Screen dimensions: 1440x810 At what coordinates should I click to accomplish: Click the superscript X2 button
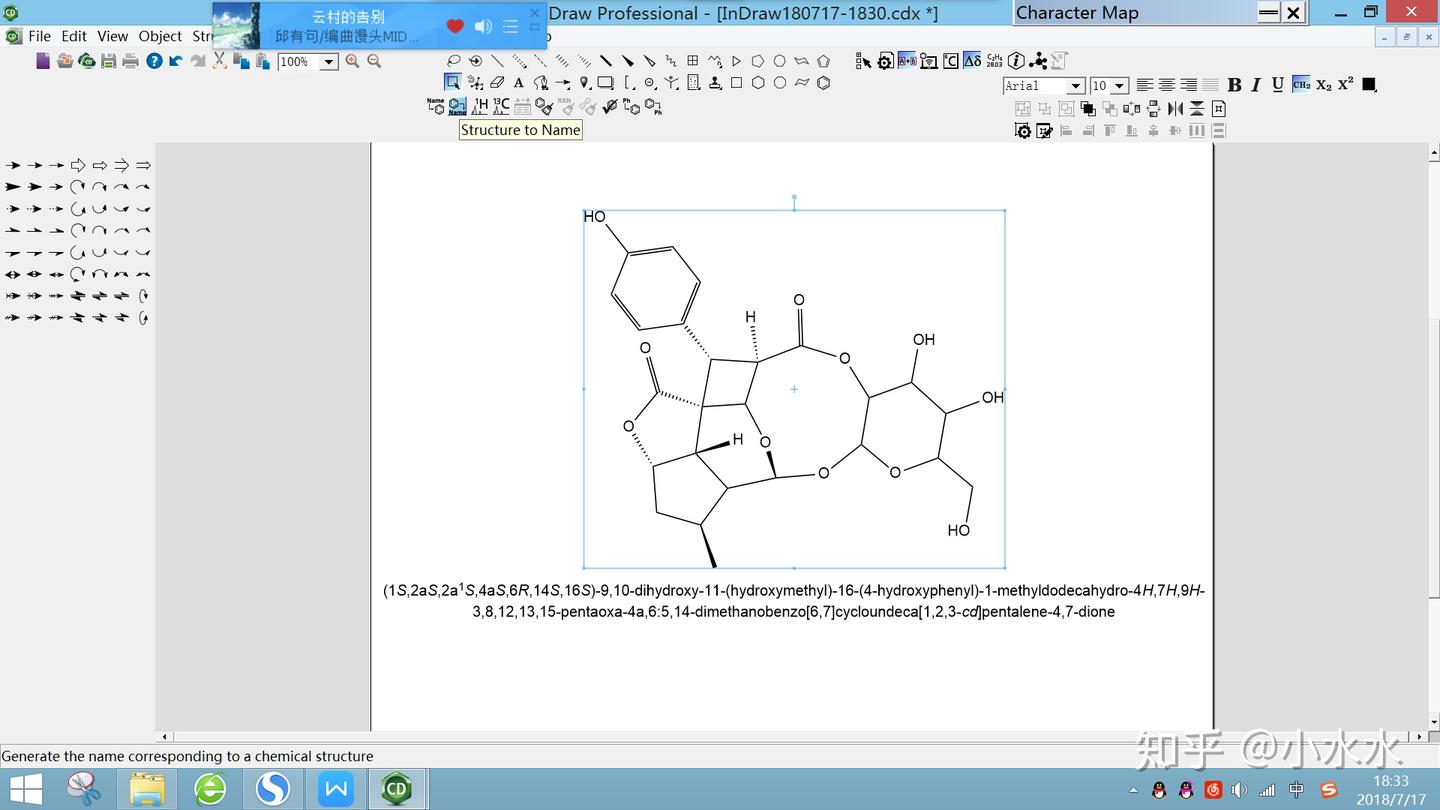tap(1344, 85)
